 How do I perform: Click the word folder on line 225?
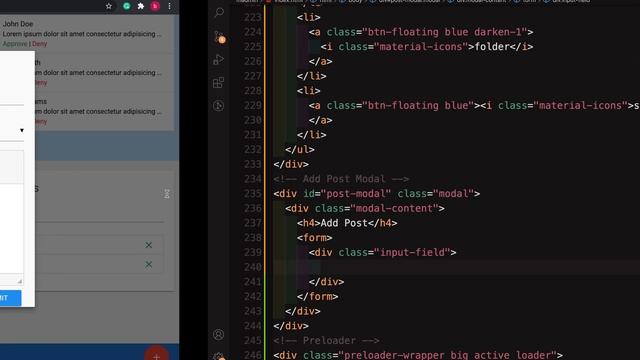[491, 47]
